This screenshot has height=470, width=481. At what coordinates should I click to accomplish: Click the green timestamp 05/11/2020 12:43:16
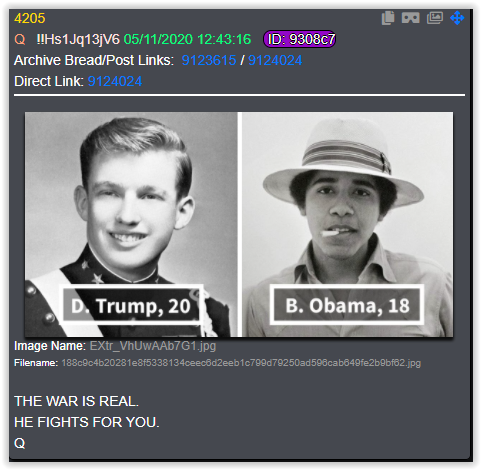click(187, 39)
